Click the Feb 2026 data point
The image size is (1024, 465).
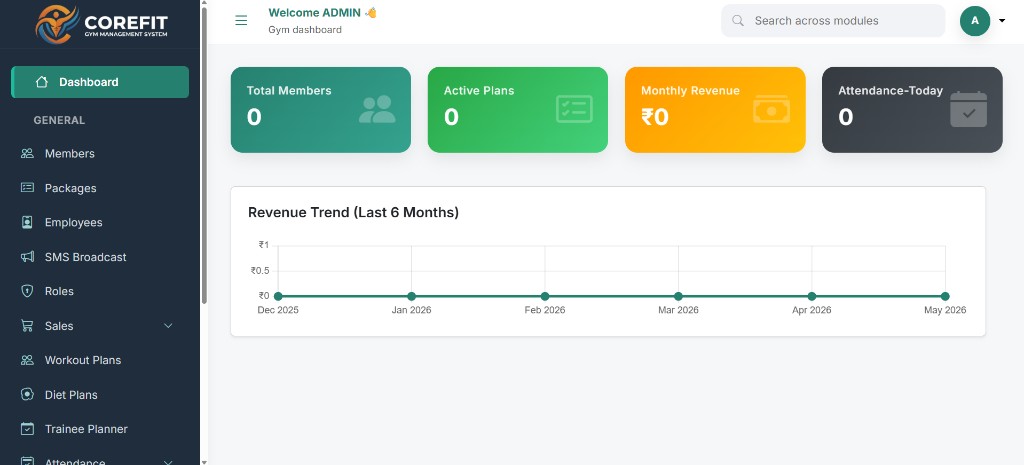pyautogui.click(x=545, y=297)
